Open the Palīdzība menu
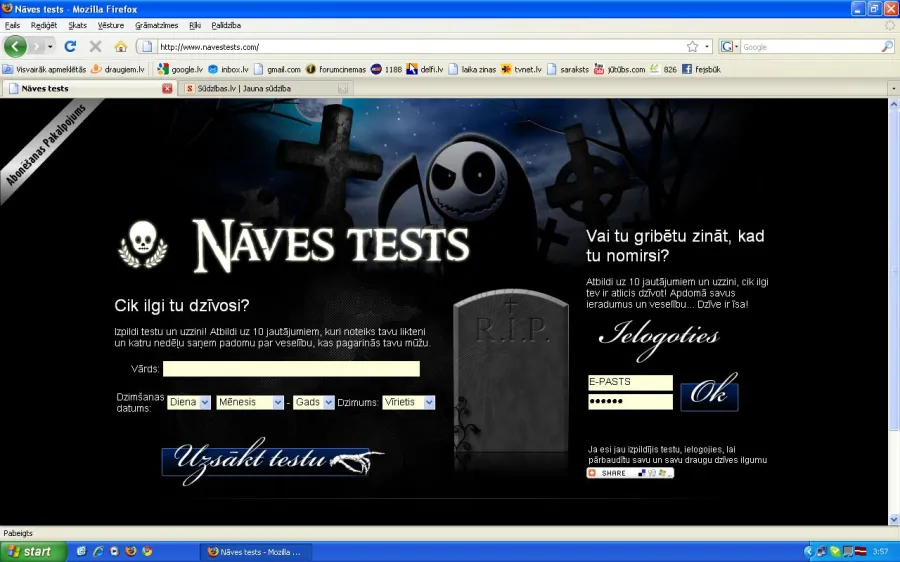The width and height of the screenshot is (900, 562). click(226, 25)
